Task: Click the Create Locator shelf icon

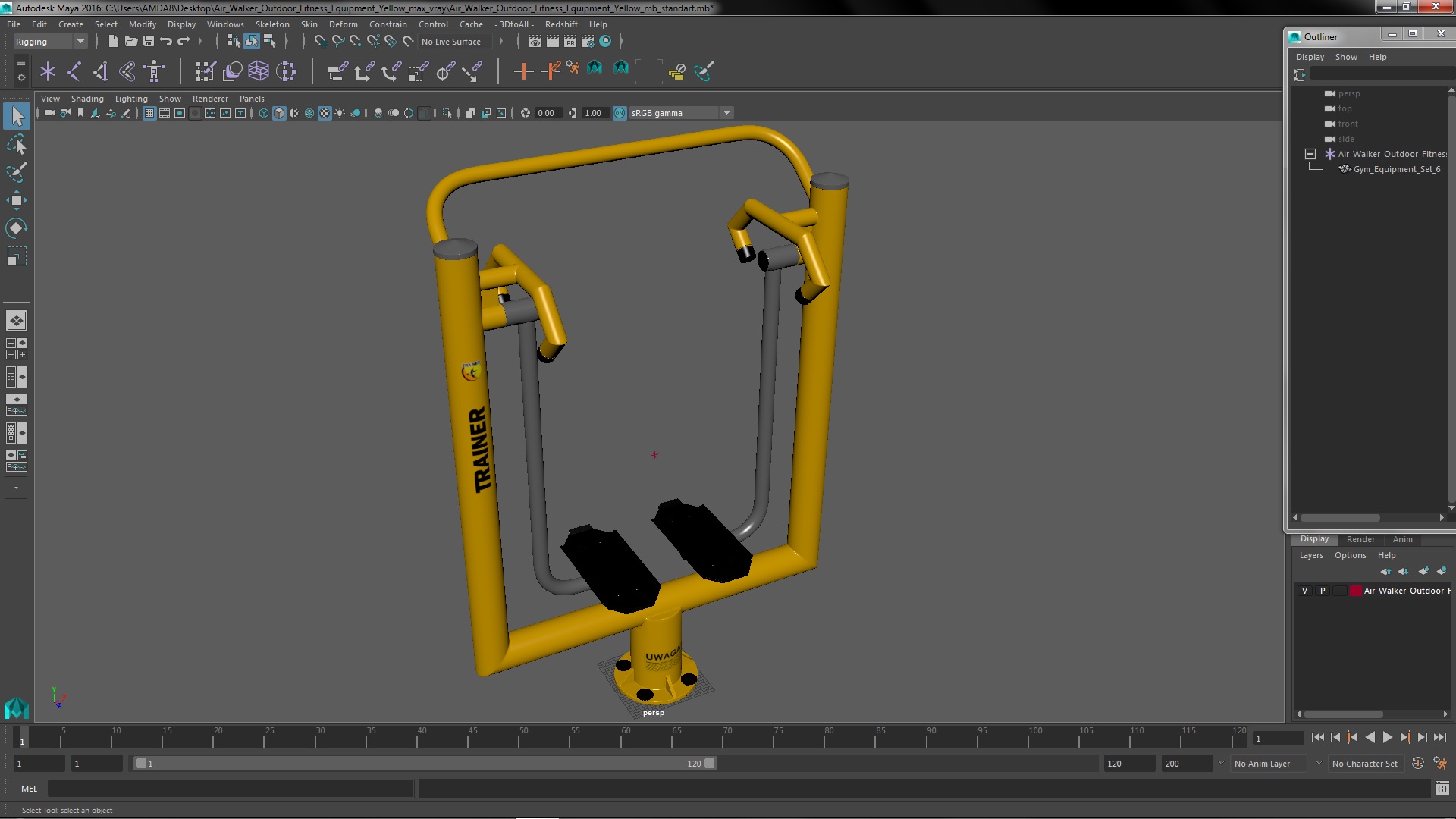Action: [48, 71]
